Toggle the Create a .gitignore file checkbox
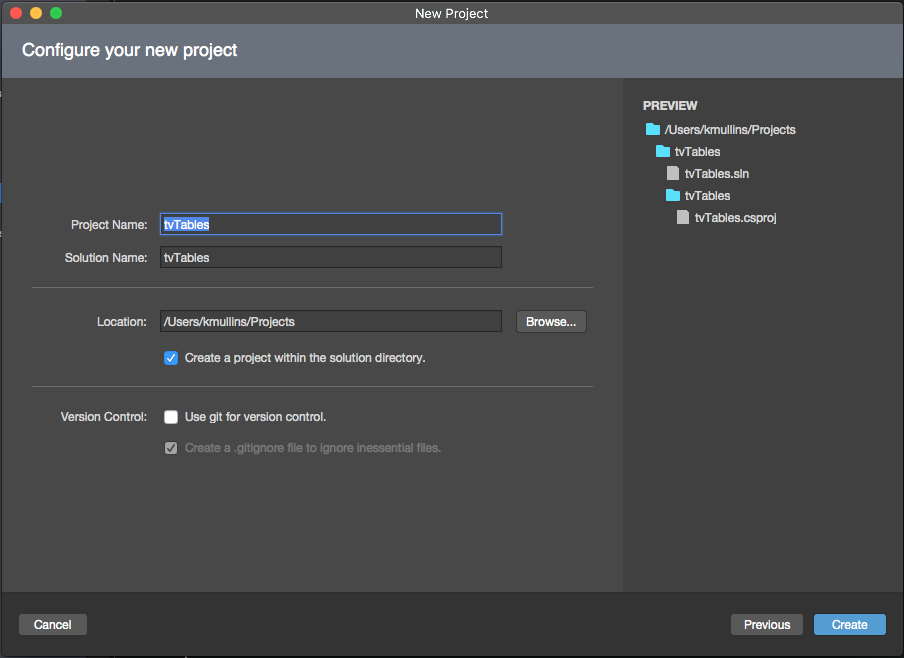The image size is (904, 658). coord(171,448)
